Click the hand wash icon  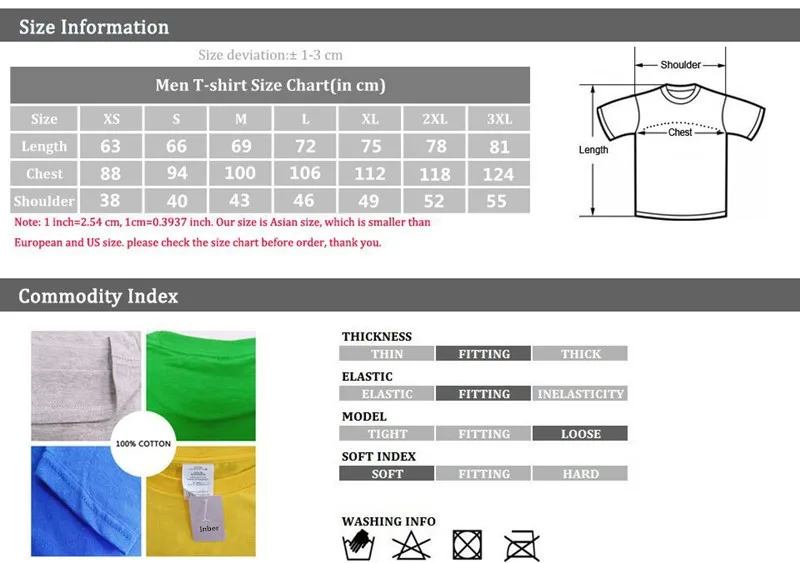(x=358, y=545)
